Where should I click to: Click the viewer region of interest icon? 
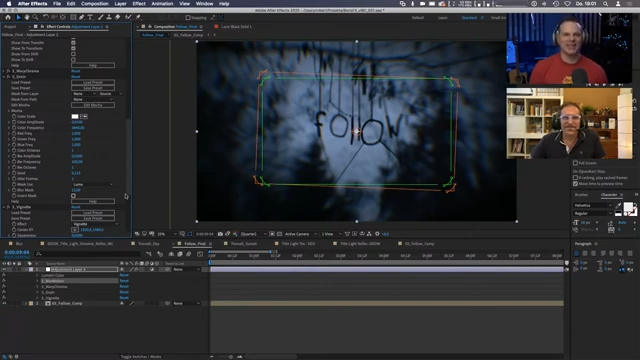(x=272, y=234)
